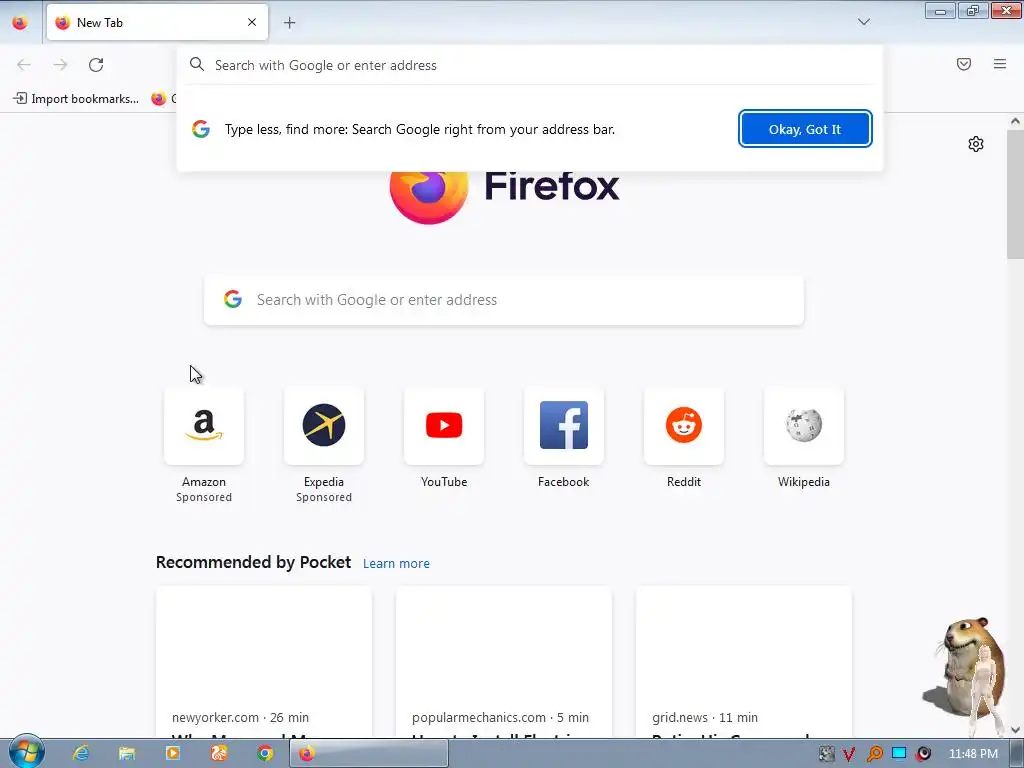Launch UC Browser from the taskbar

tap(219, 753)
